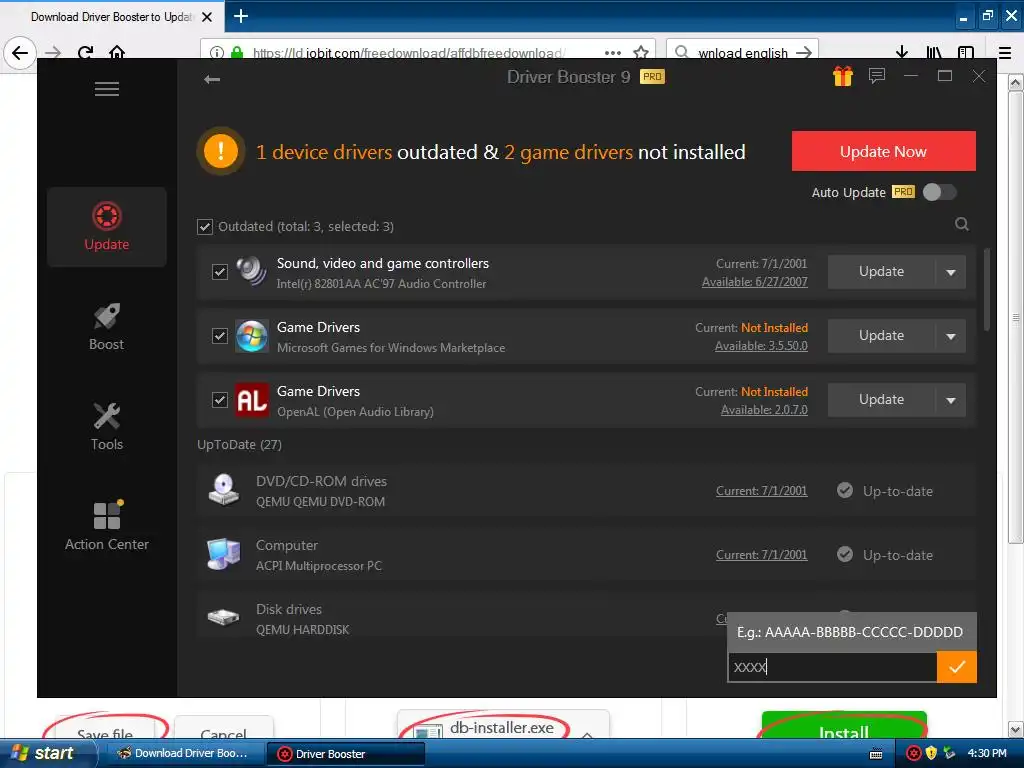The height and width of the screenshot is (768, 1024).
Task: Open the Available: 2.0.7.0 link
Action: pos(764,410)
